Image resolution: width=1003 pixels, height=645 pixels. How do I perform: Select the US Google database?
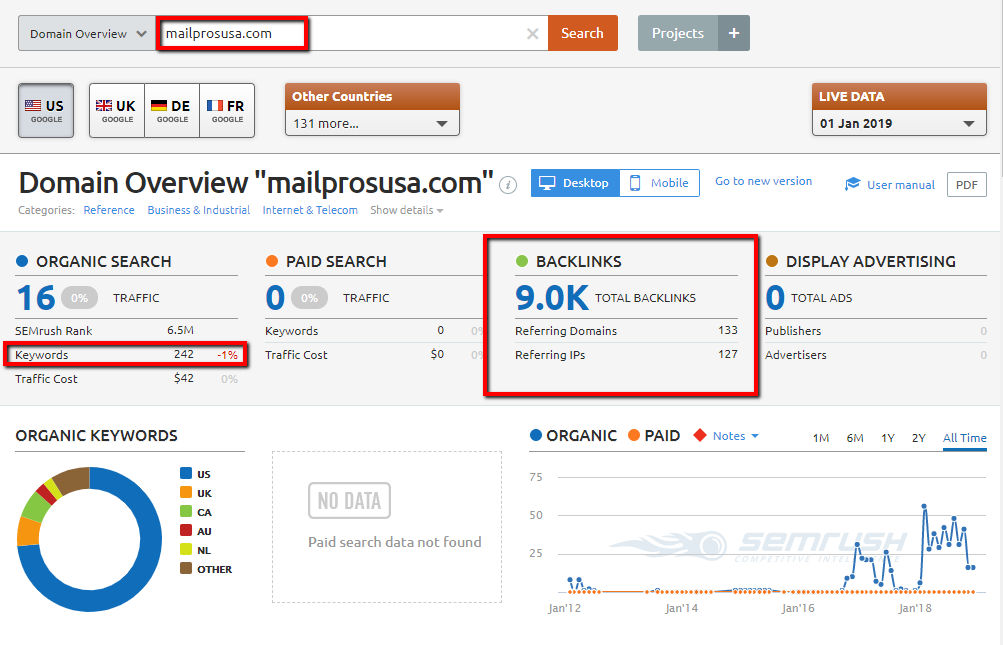(46, 110)
